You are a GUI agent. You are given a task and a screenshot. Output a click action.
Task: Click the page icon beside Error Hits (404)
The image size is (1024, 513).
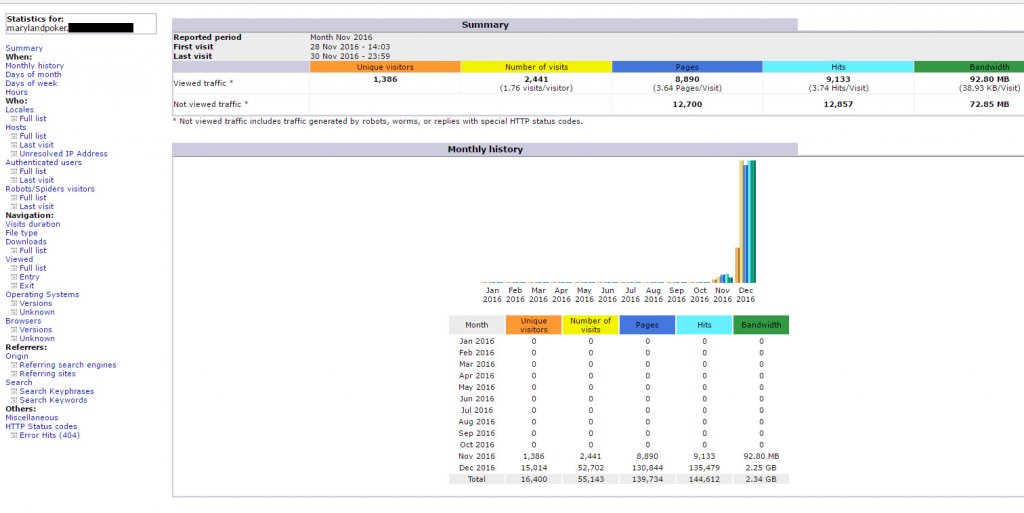click(14, 435)
